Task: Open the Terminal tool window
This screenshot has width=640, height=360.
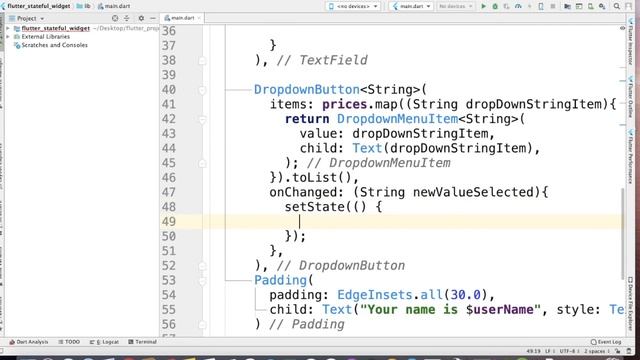Action: pyautogui.click(x=142, y=342)
